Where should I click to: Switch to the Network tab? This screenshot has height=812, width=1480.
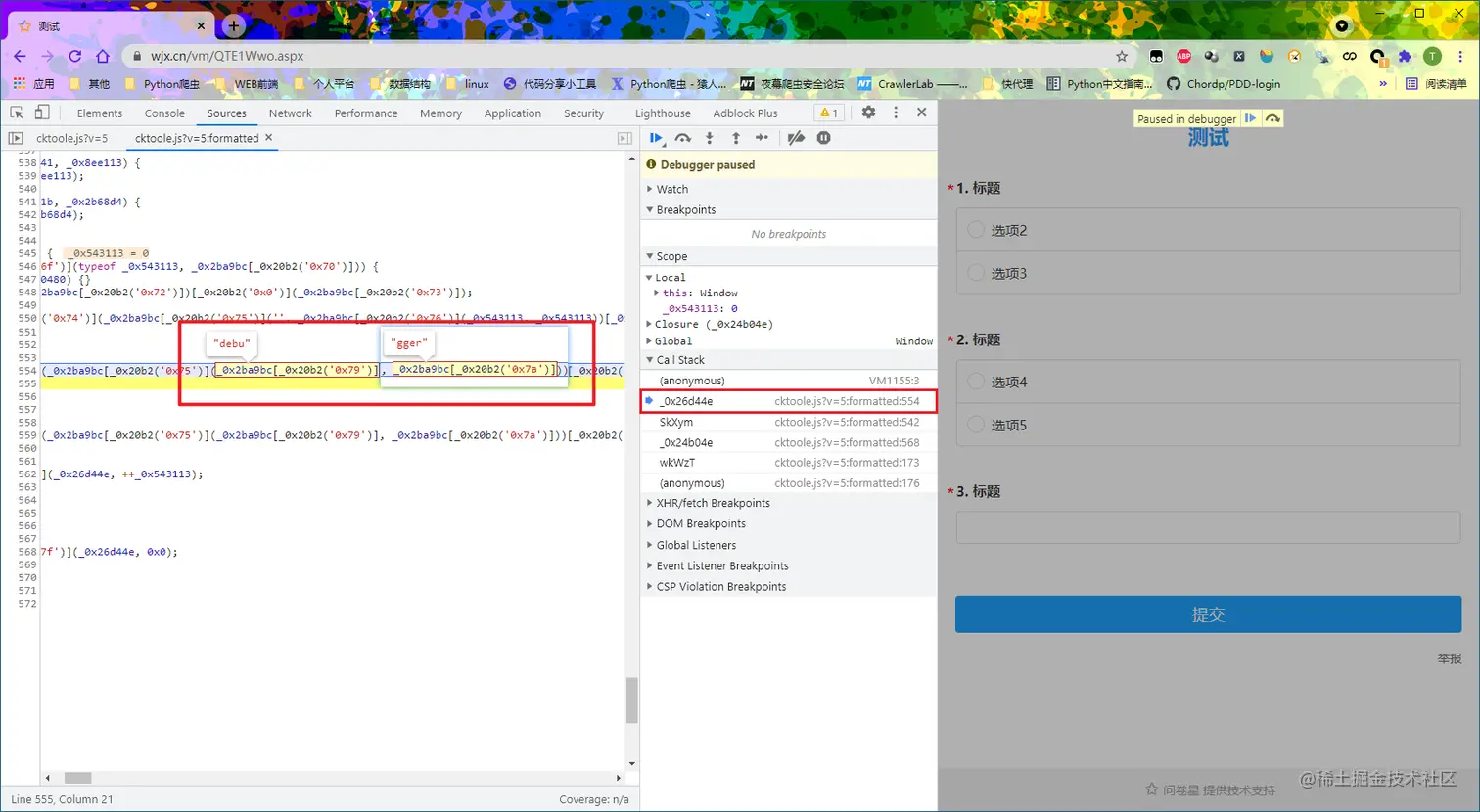tap(290, 113)
